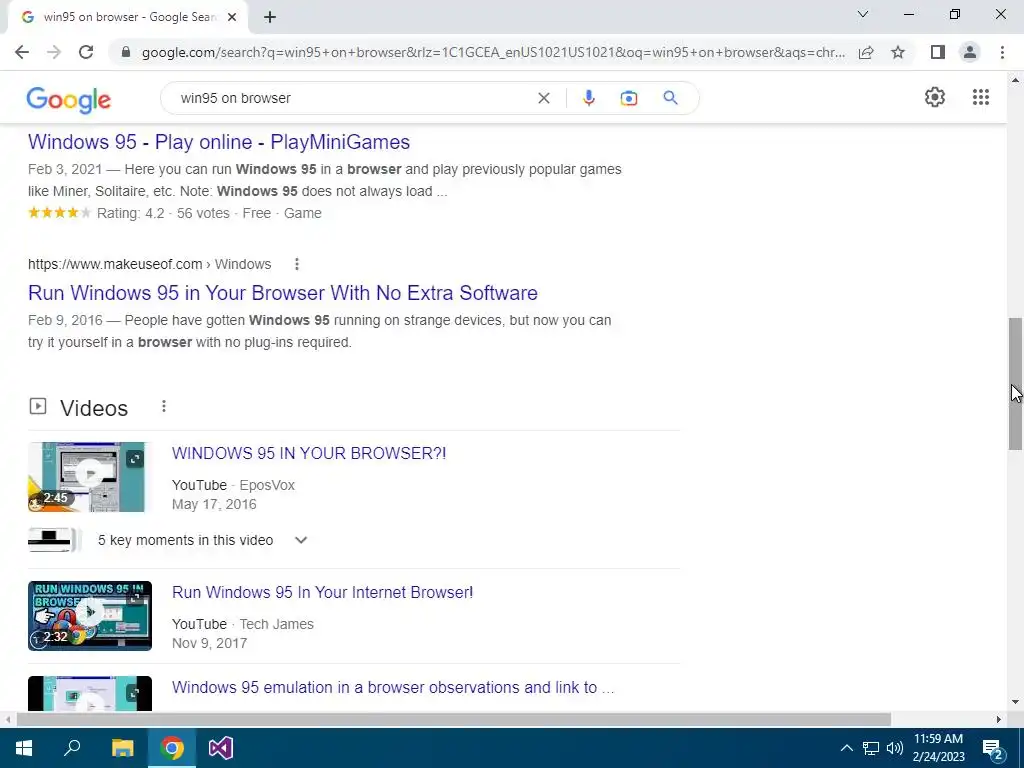Viewport: 1024px width, 768px height.
Task: Open makeuseof result three-dot options
Action: click(x=296, y=264)
